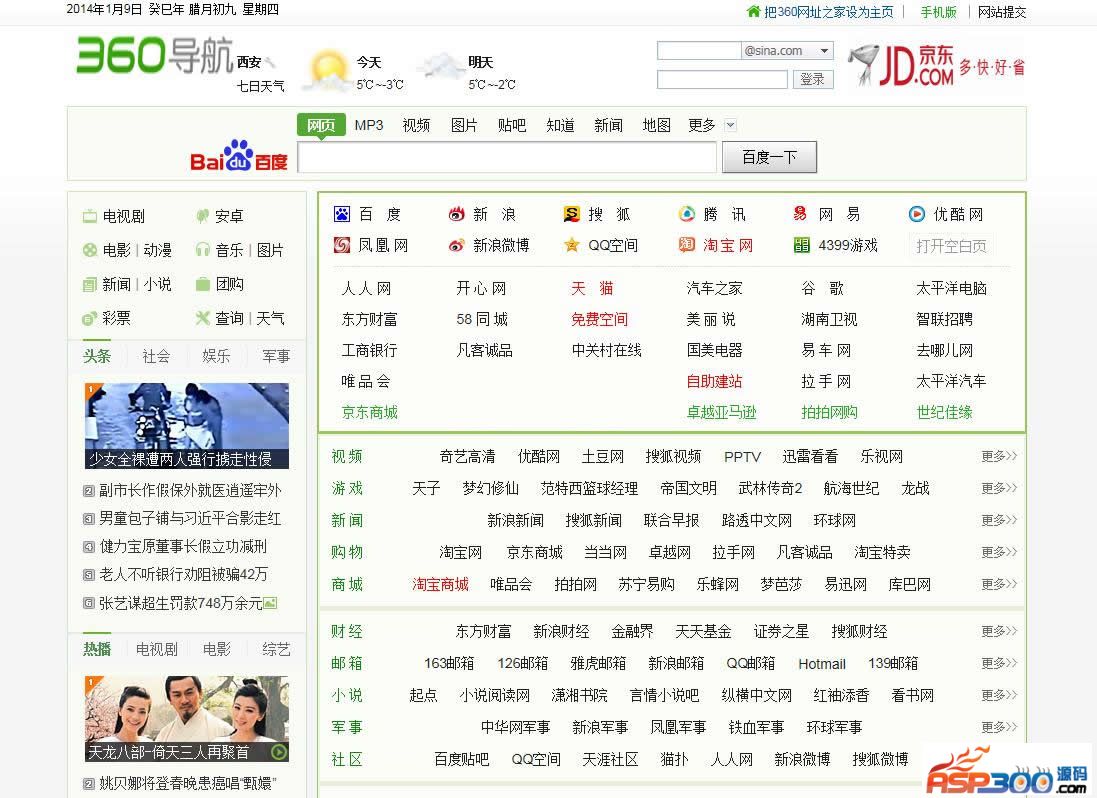Open the 手机版 link at top
The height and width of the screenshot is (798, 1097).
tap(938, 12)
